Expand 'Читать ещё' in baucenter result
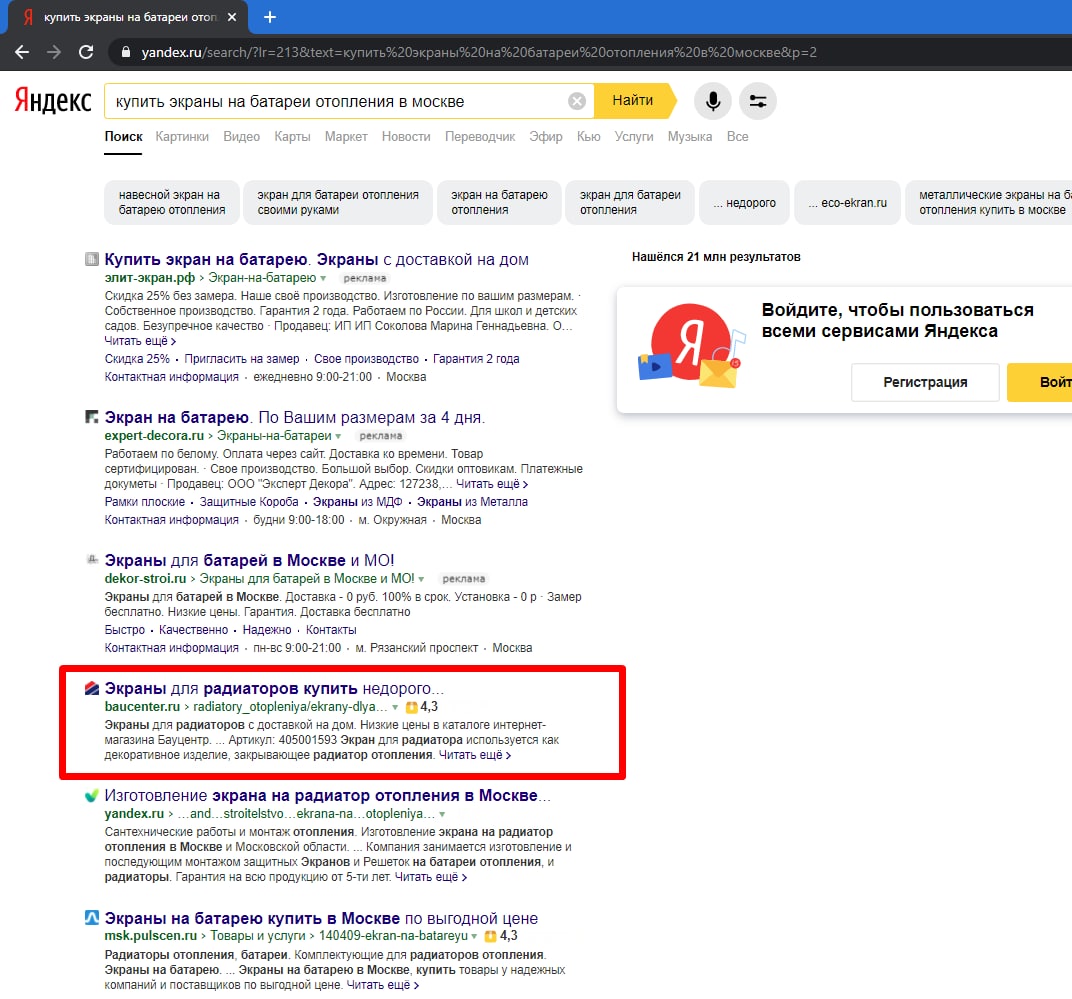Image resolution: width=1072 pixels, height=999 pixels. [x=475, y=755]
